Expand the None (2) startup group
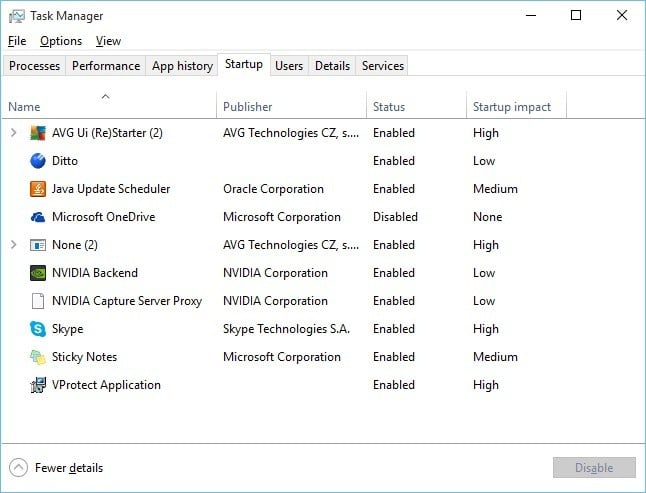 pyautogui.click(x=13, y=245)
